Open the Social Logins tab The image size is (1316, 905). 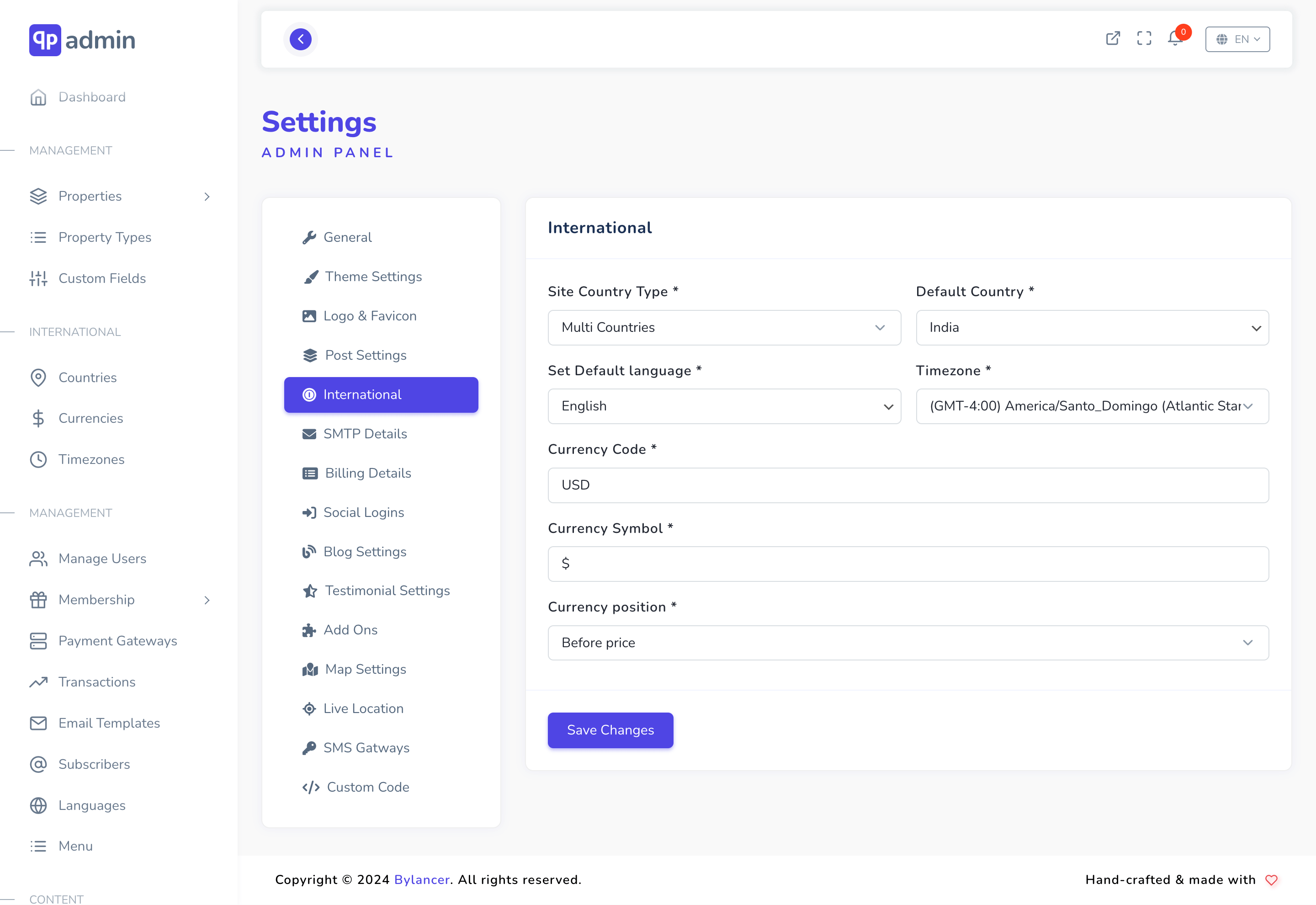381,513
